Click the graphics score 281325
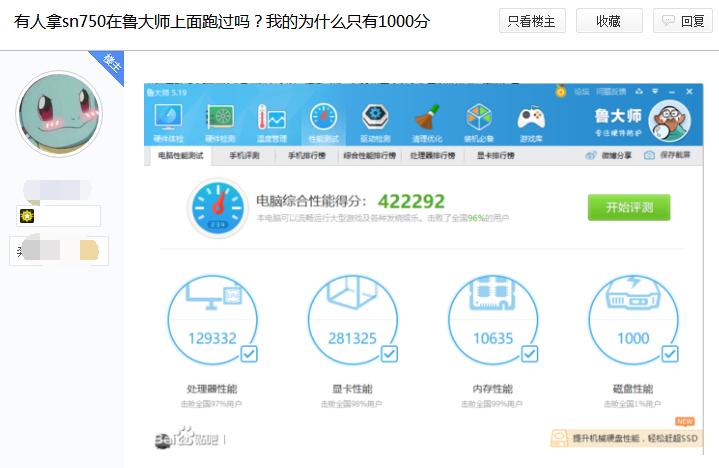Screen dimensions: 719x468 point(352,338)
